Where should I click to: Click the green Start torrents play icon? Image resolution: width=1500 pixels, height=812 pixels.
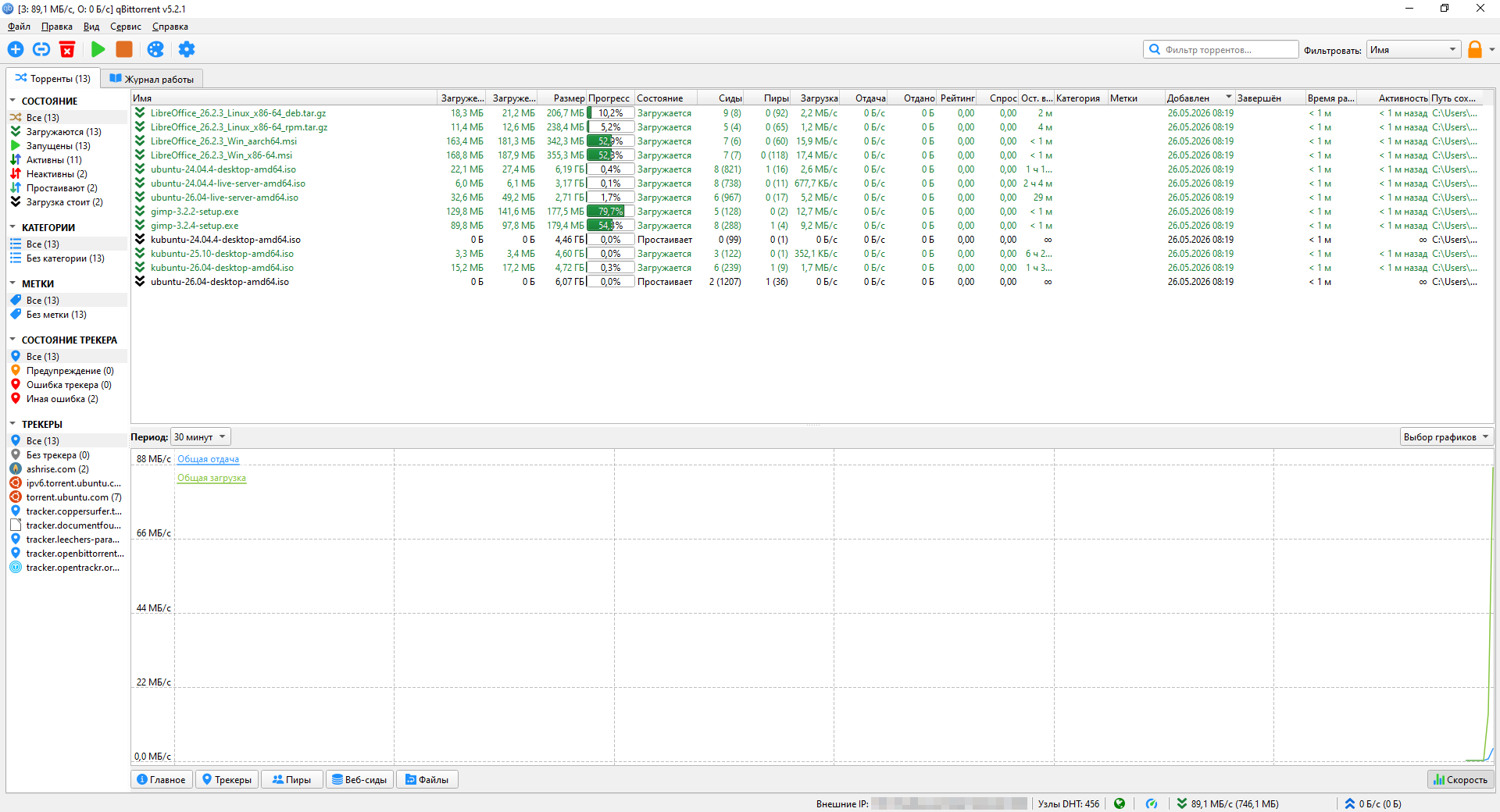[x=98, y=49]
